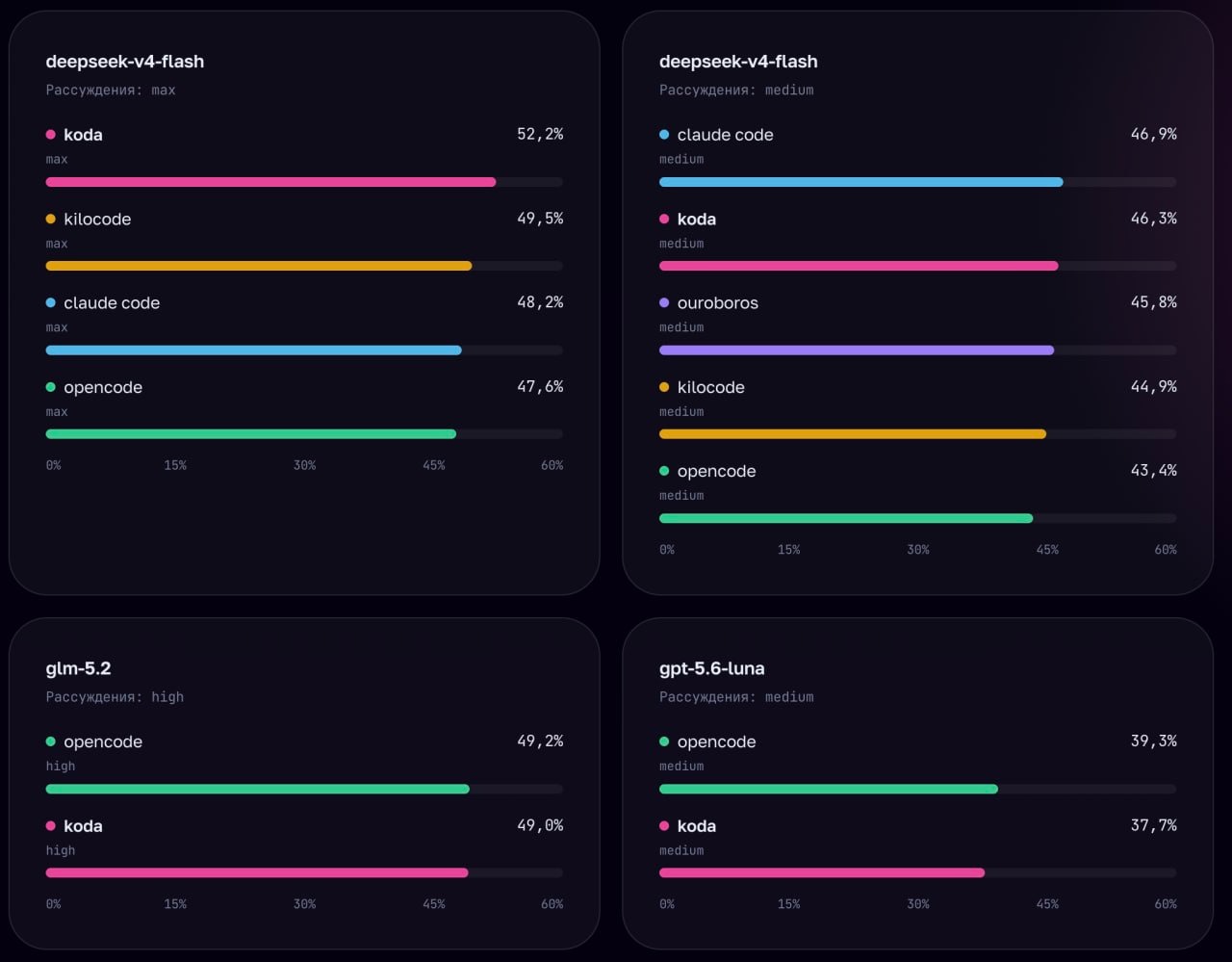Click the deepseek-v4-flash title with max reasoning
This screenshot has width=1232, height=962.
125,62
